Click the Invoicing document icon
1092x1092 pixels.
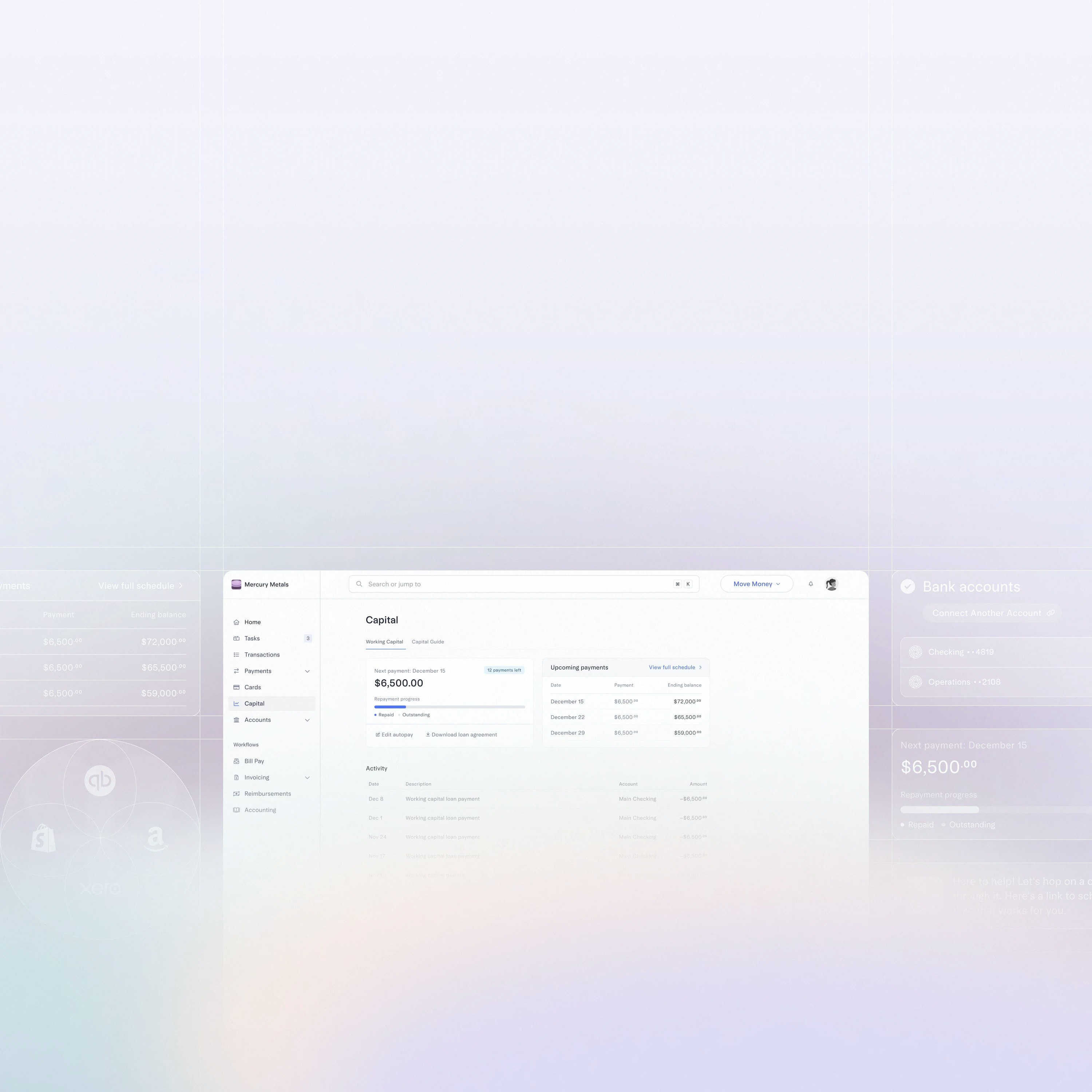click(236, 777)
